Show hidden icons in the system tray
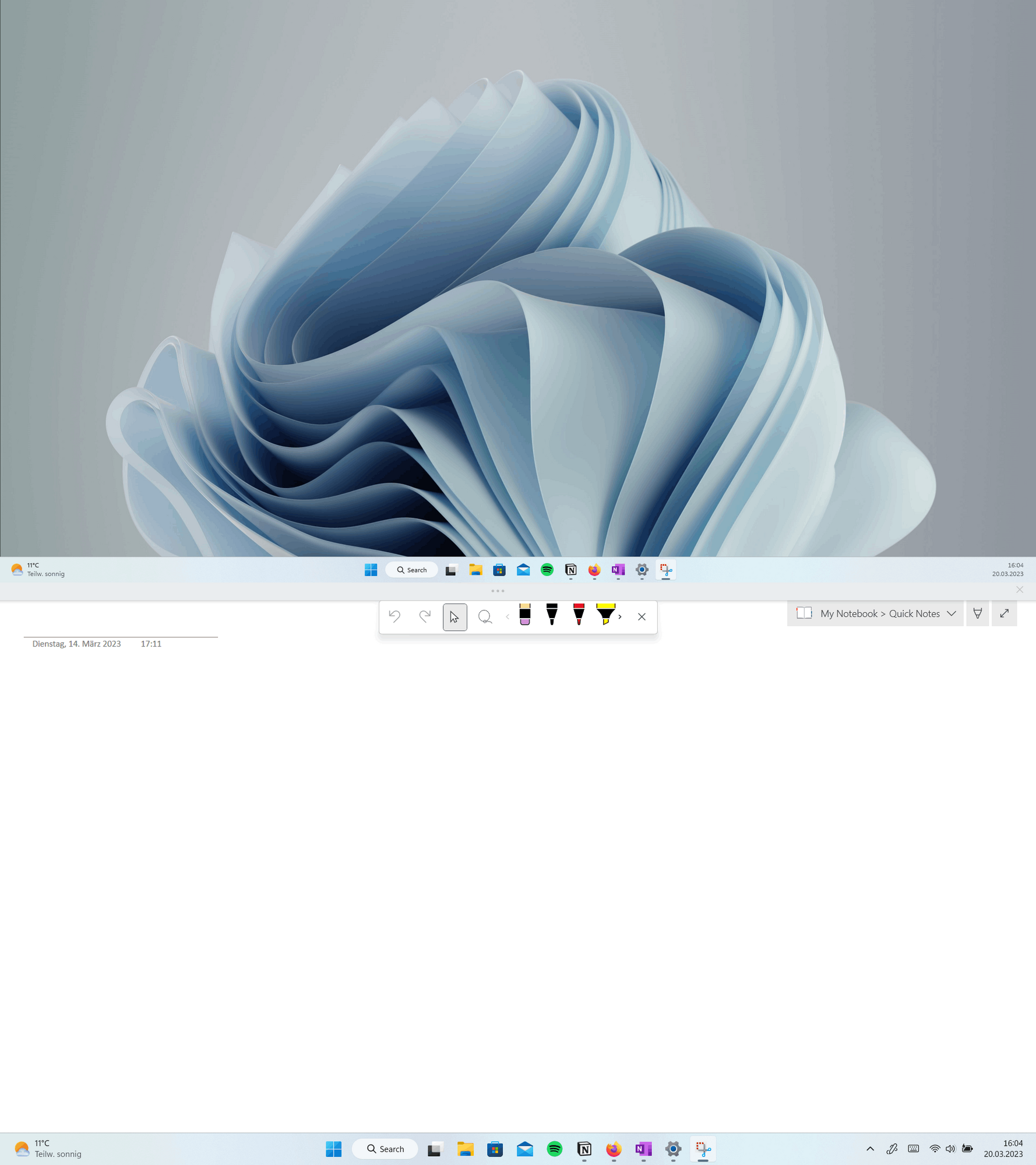The height and width of the screenshot is (1165, 1036). point(870,1149)
